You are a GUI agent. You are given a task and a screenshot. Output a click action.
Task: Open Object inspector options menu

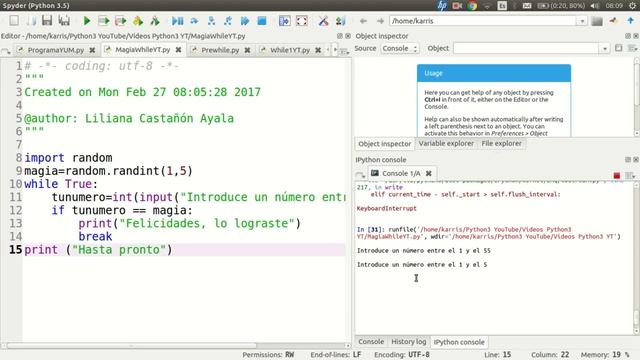(632, 48)
